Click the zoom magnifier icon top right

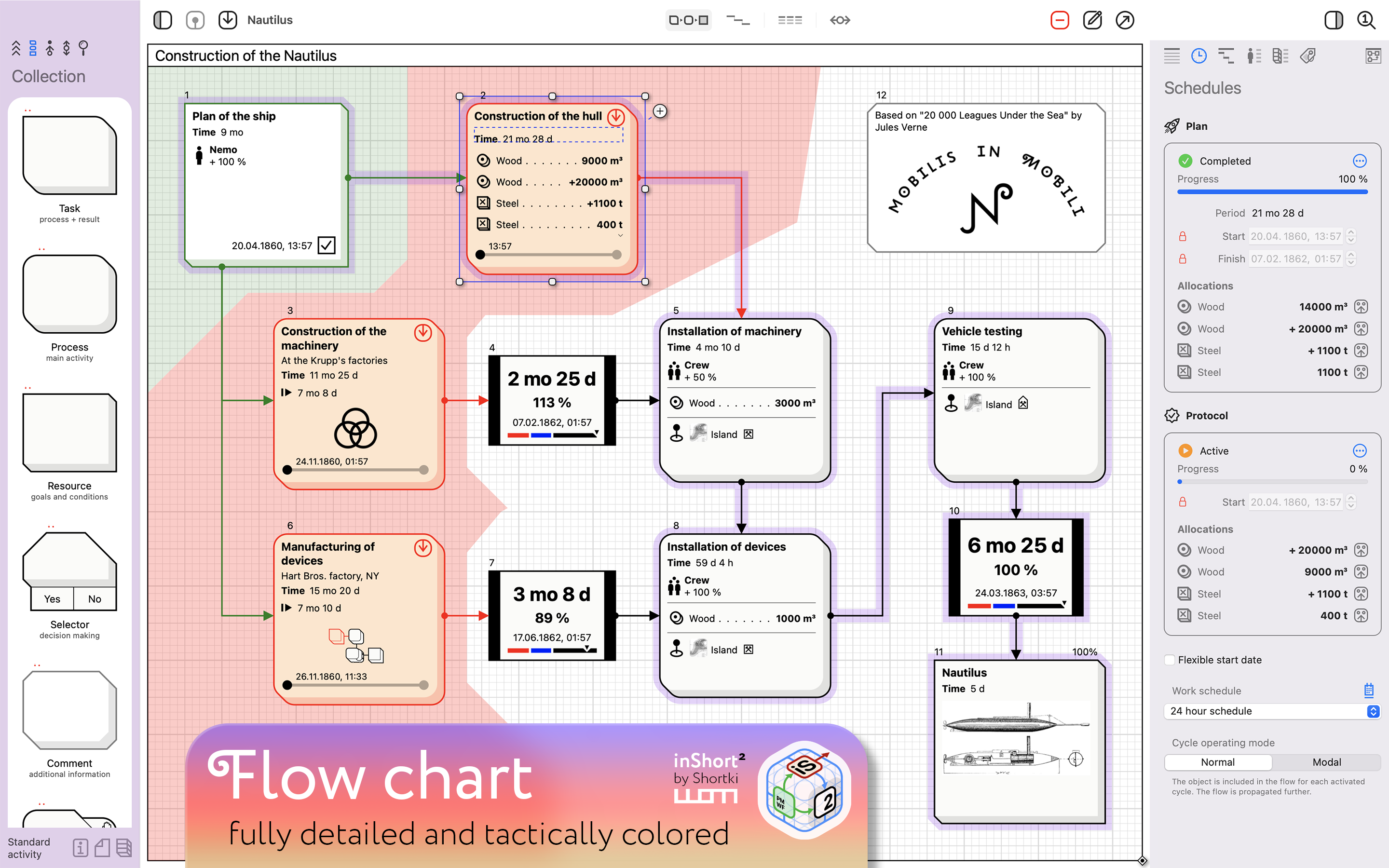pos(1366,20)
